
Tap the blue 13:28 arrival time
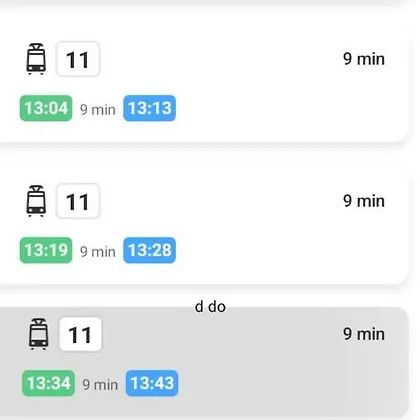[x=150, y=250]
